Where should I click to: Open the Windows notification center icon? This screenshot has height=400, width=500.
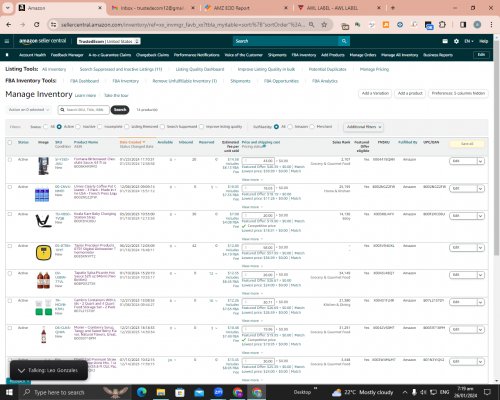point(488,392)
